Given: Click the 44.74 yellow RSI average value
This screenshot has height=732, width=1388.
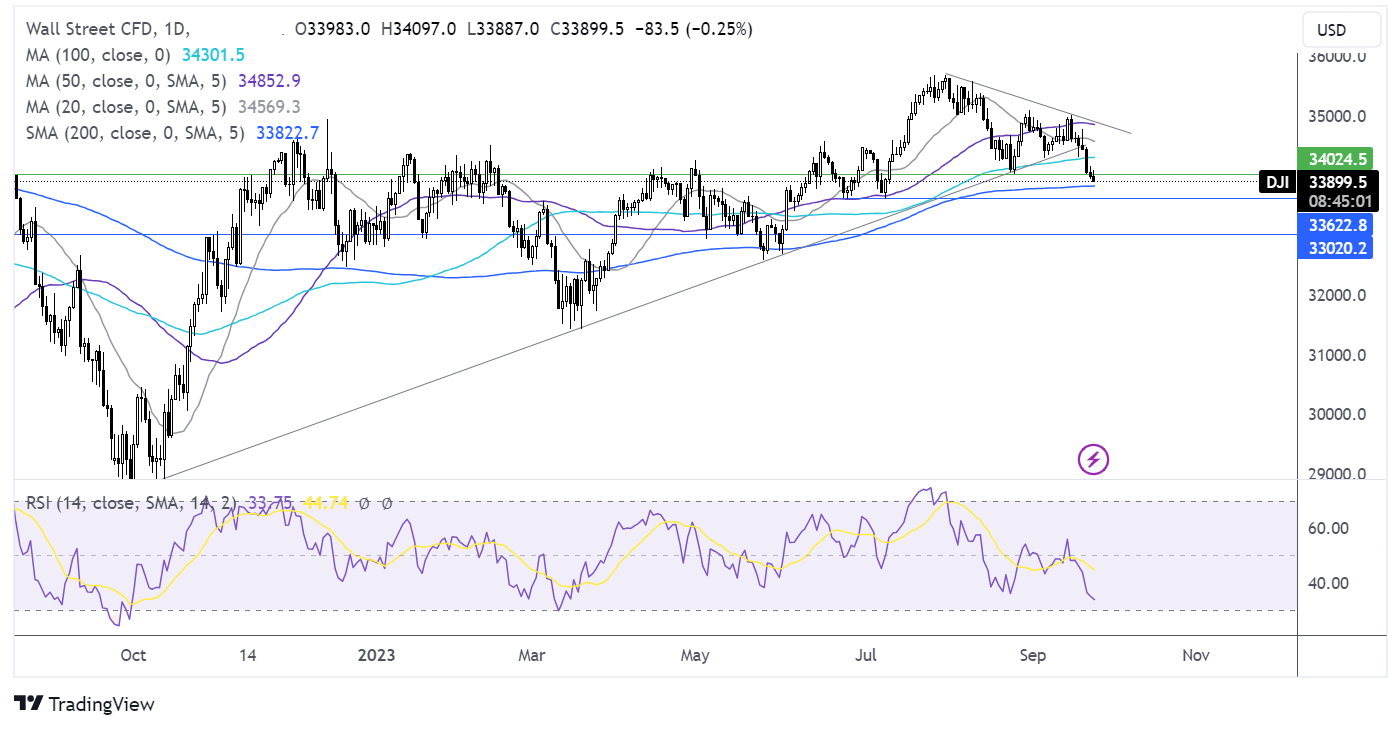Looking at the screenshot, I should [327, 503].
